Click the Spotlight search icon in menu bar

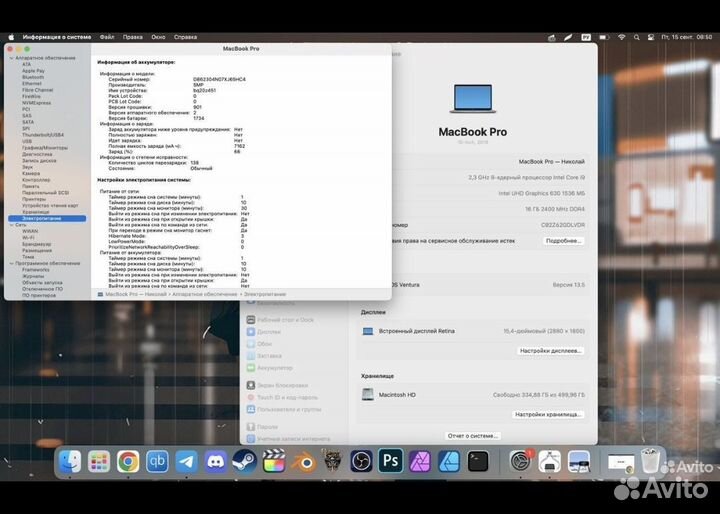pos(636,37)
